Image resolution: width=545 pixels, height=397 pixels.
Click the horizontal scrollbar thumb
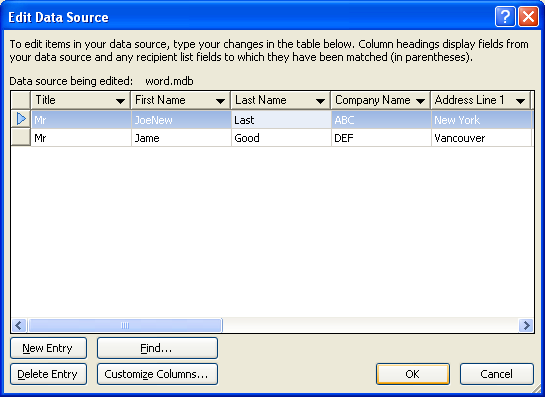[125, 325]
